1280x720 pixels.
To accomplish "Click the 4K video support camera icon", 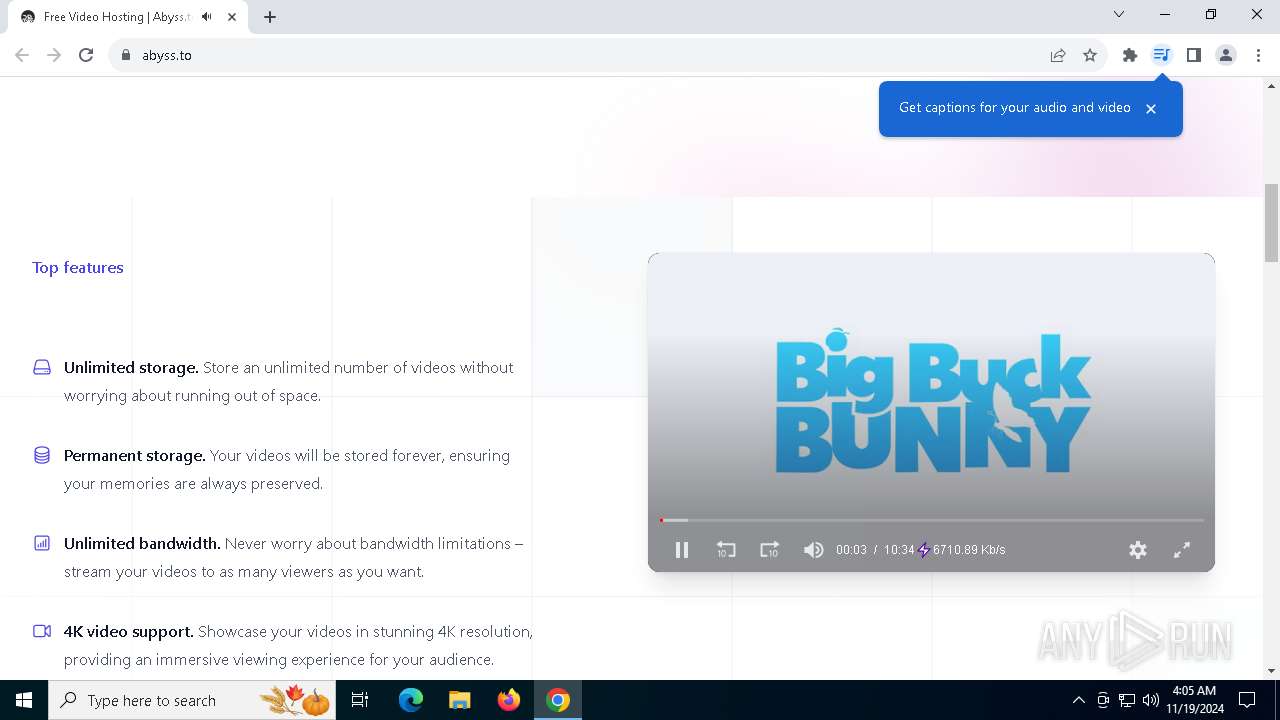I will tap(42, 631).
